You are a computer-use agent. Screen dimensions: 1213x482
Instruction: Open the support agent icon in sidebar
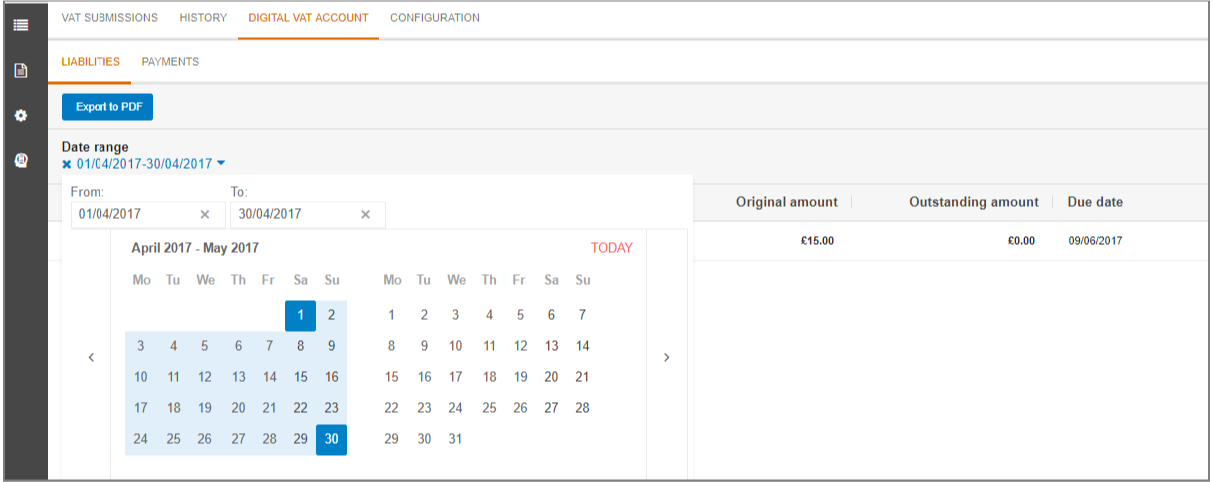pos(20,160)
